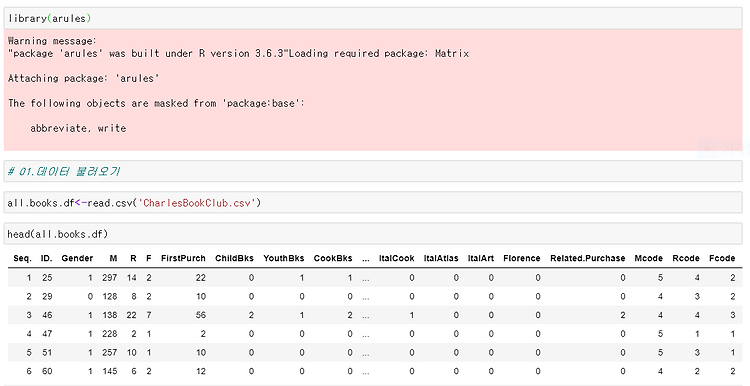Click the '...' truncated columns header
This screenshot has width=750, height=386.
coord(366,259)
